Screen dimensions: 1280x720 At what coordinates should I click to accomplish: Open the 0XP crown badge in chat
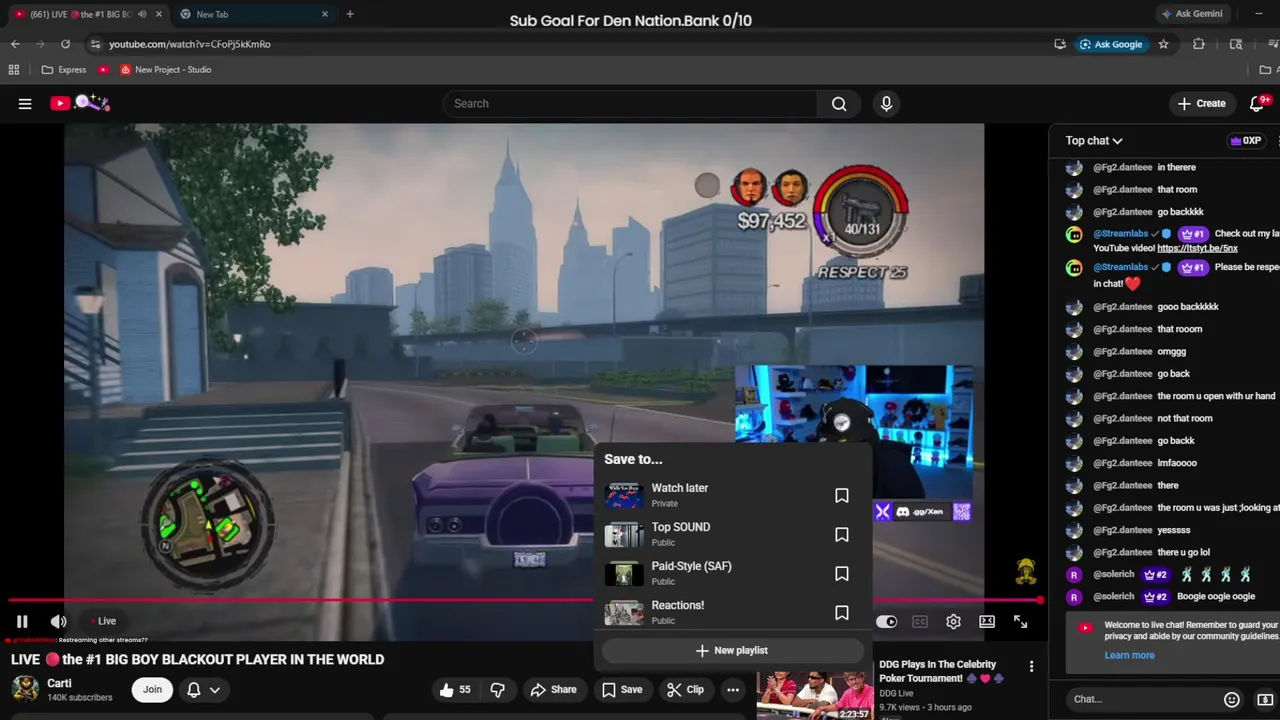point(1245,141)
